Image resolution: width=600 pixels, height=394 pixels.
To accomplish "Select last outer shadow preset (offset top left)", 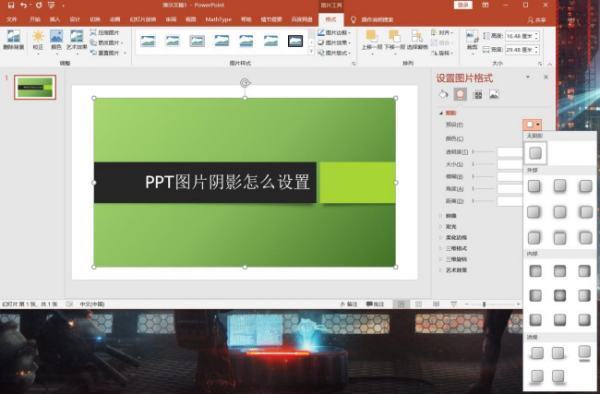I will [585, 238].
